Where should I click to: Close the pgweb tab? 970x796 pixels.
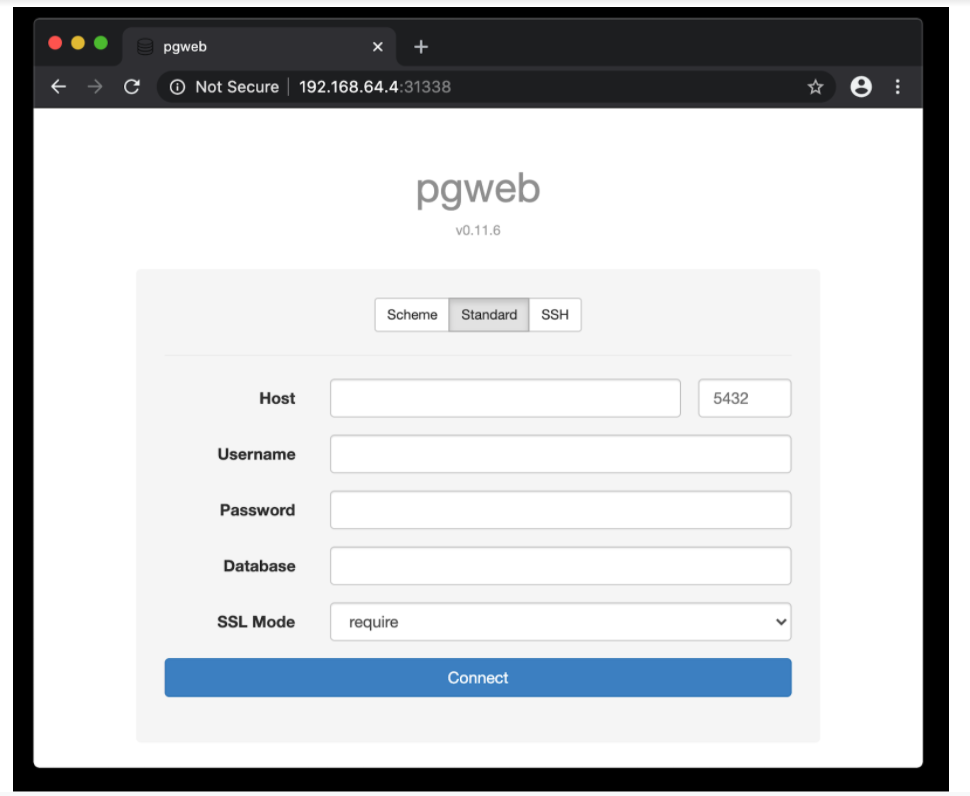pos(377,46)
